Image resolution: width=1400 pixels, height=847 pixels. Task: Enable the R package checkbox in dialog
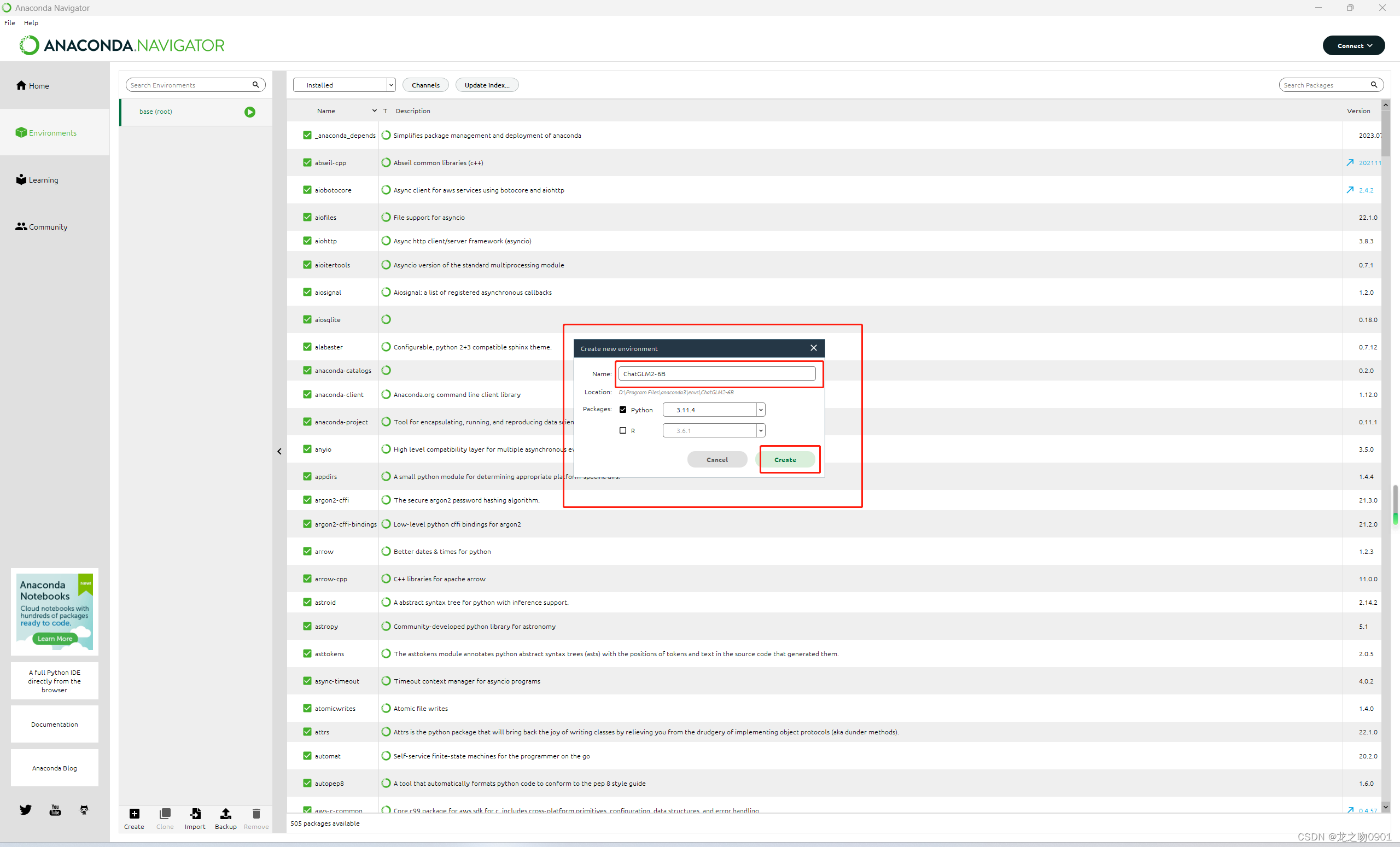[623, 430]
